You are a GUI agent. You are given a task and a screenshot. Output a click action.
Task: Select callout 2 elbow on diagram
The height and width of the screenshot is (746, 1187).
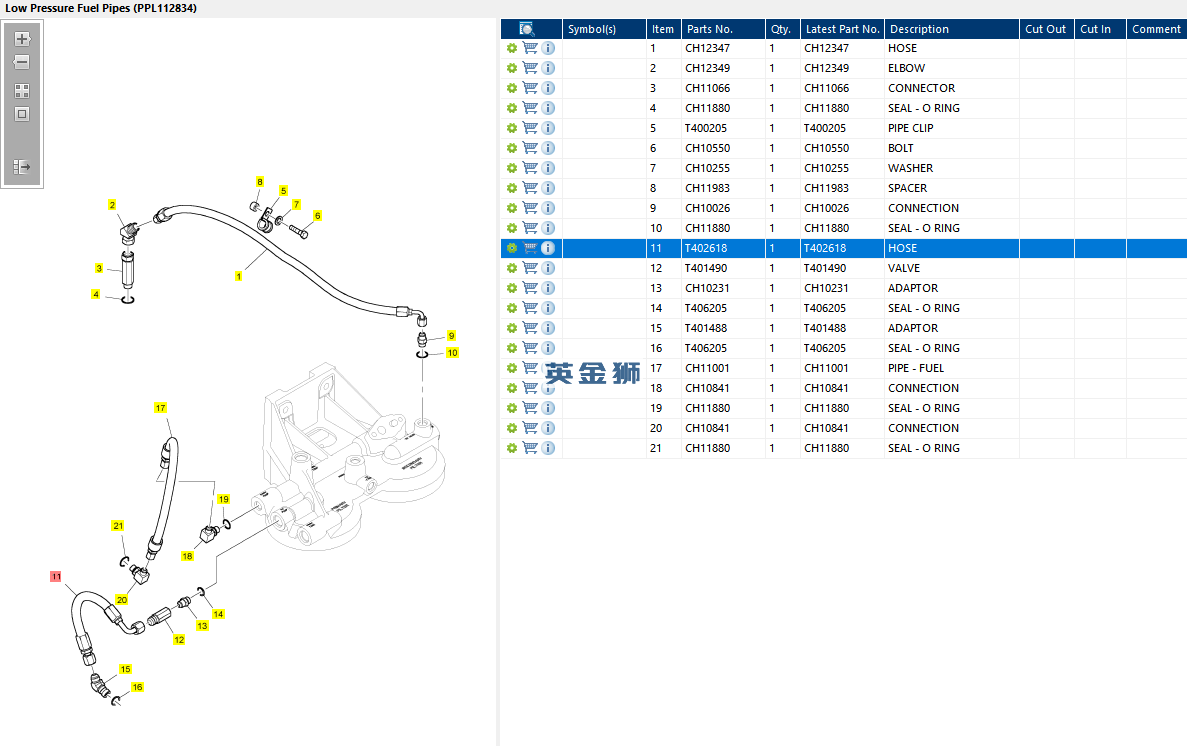pos(112,204)
